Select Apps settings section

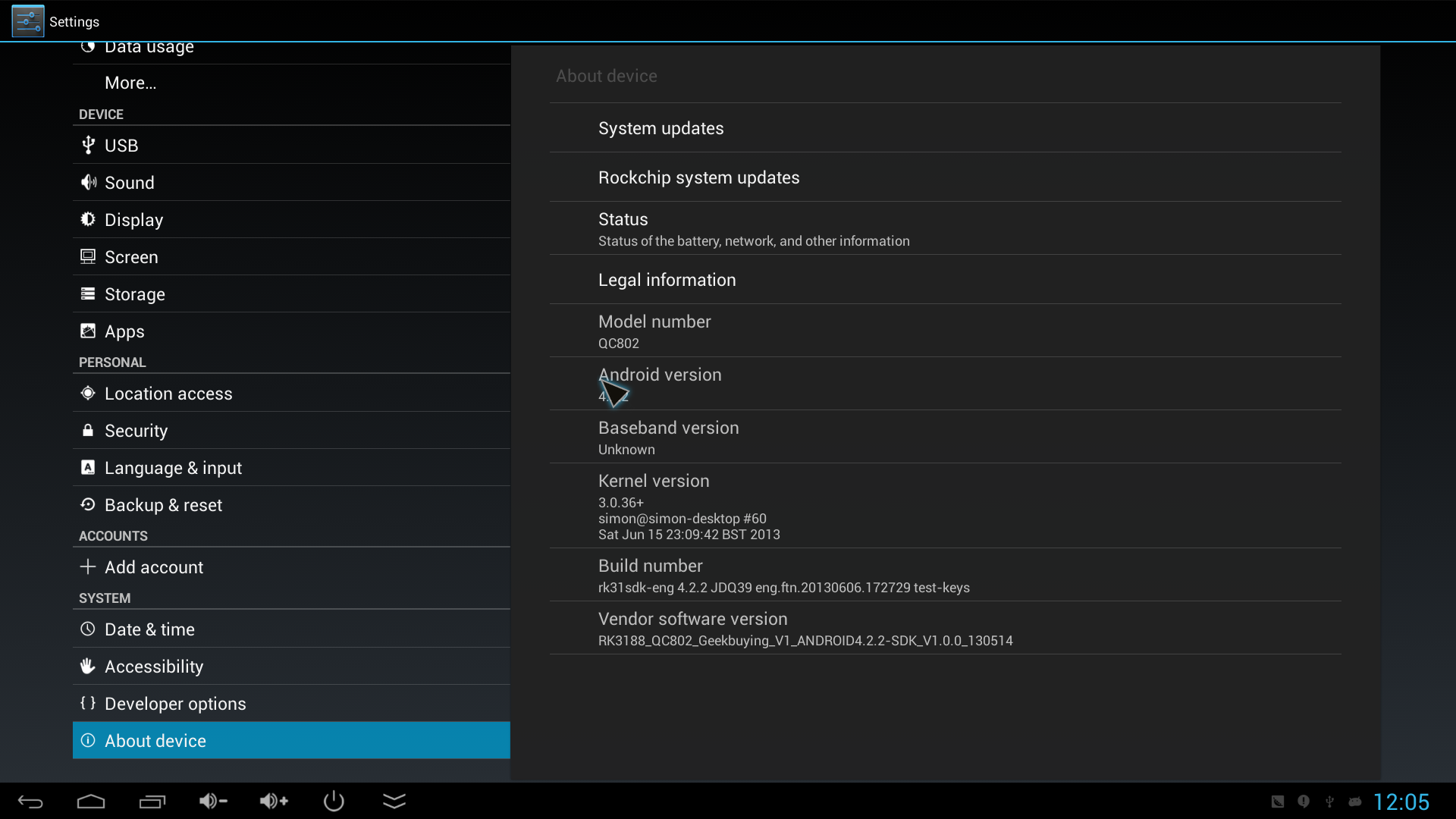tap(124, 331)
